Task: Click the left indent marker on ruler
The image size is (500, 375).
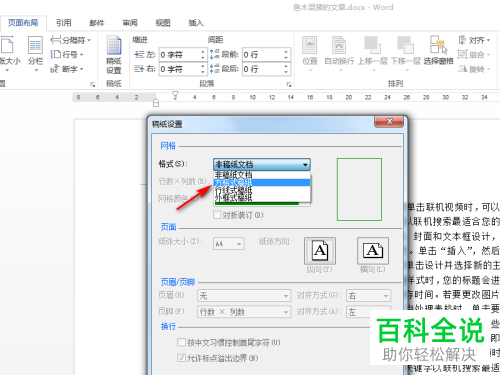Action: [156, 103]
